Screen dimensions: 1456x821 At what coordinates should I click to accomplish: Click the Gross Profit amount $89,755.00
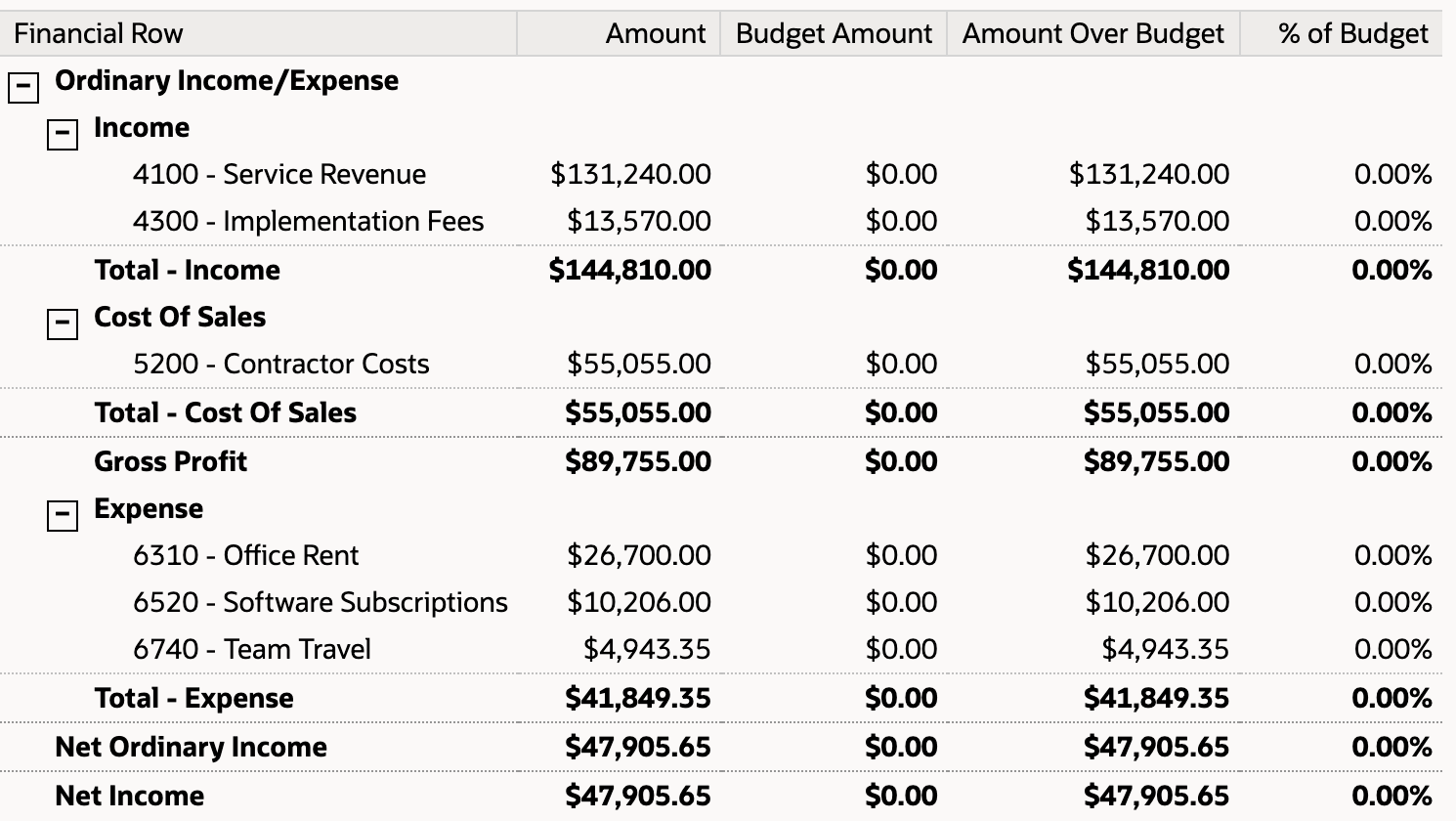coord(638,461)
